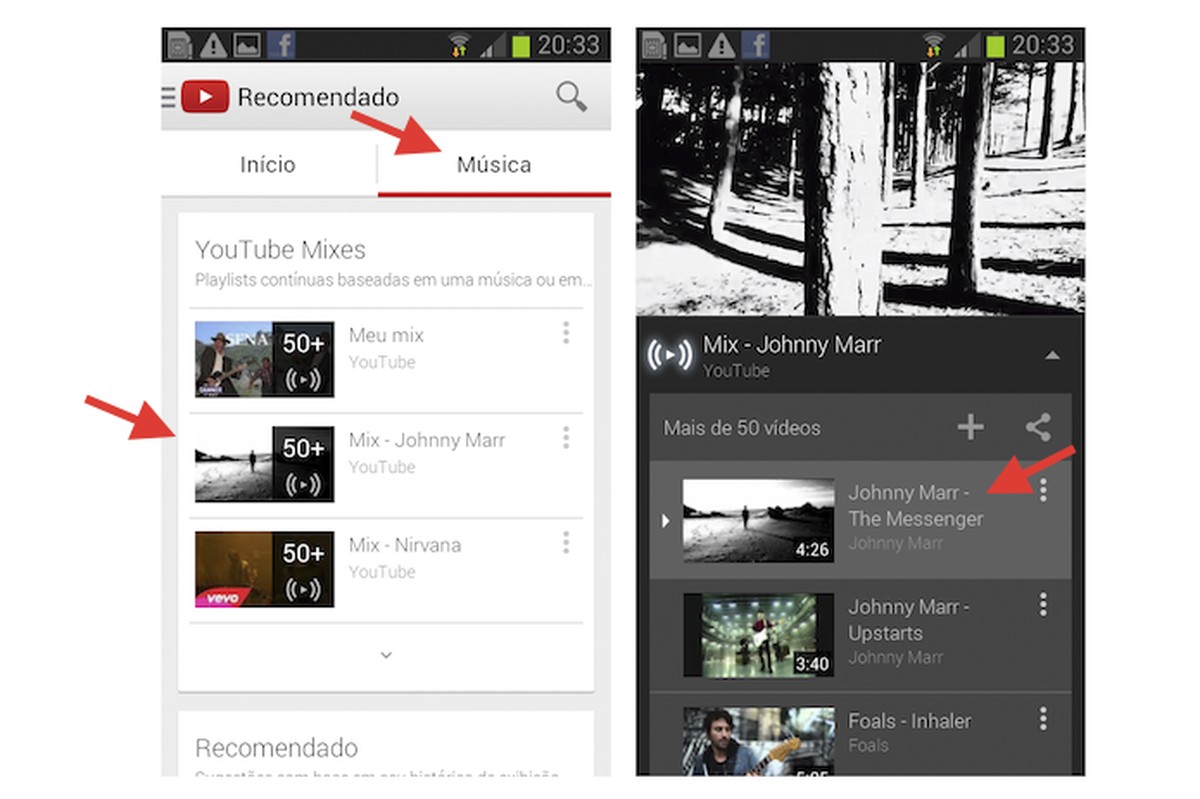Tap the YouTube logo in the action bar
Screen dimensions: 1200x799
205,97
